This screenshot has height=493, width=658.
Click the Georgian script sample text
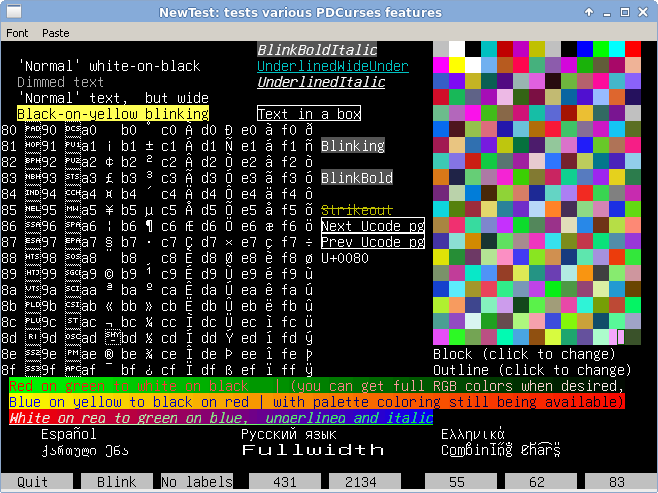click(x=85, y=451)
